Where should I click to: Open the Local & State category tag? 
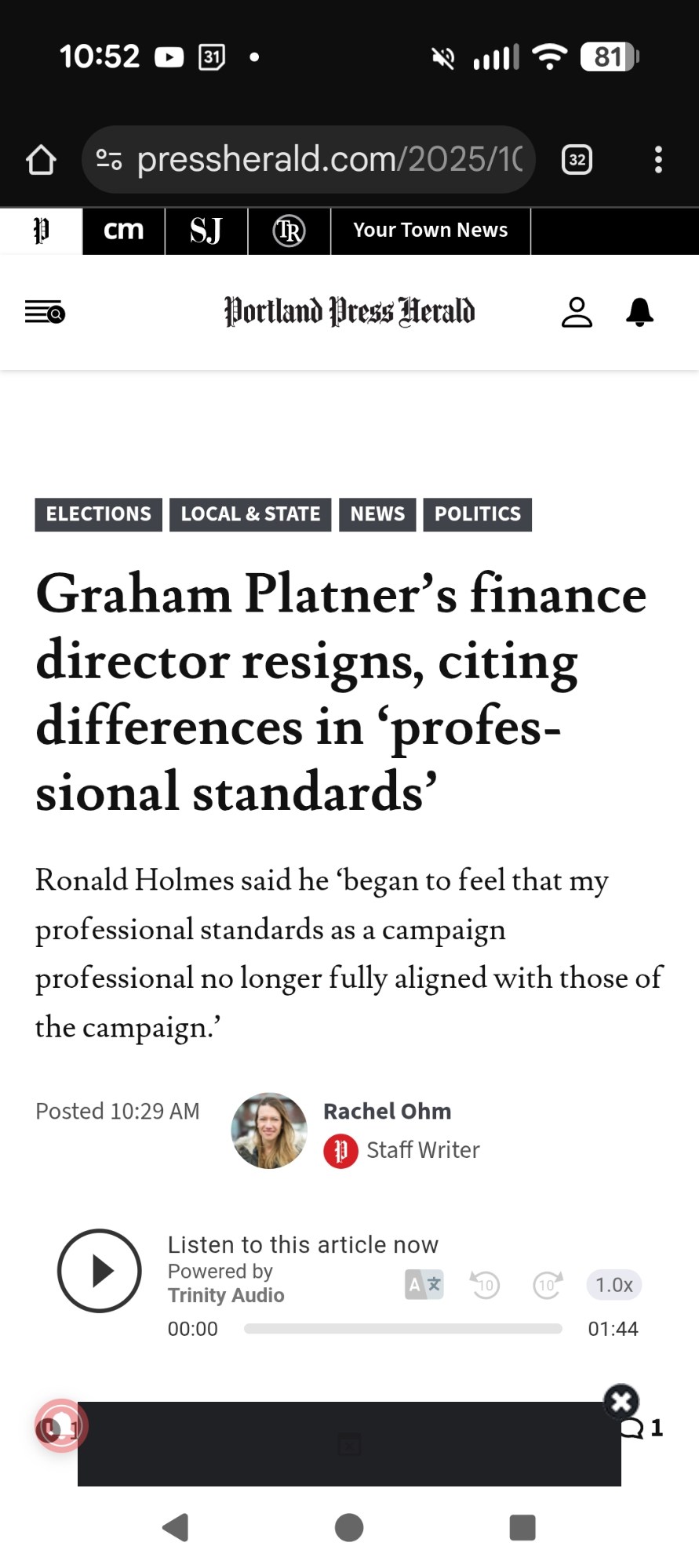click(250, 514)
